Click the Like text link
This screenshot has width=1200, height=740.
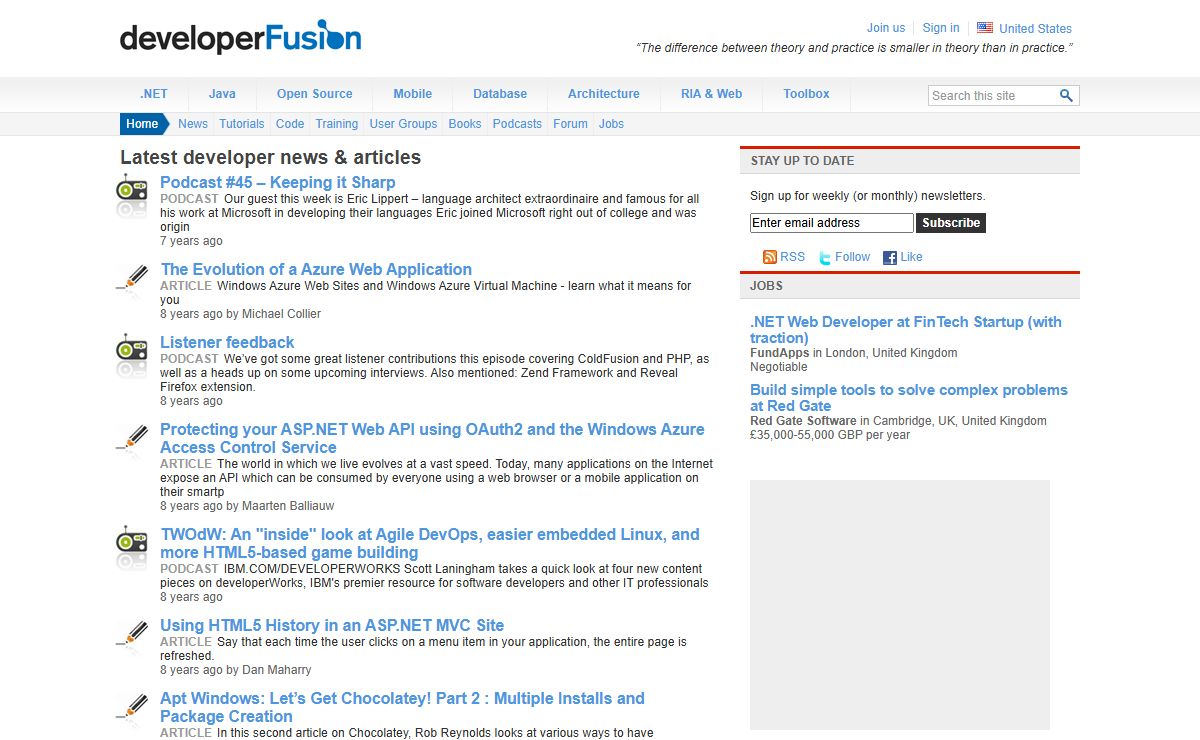point(911,257)
